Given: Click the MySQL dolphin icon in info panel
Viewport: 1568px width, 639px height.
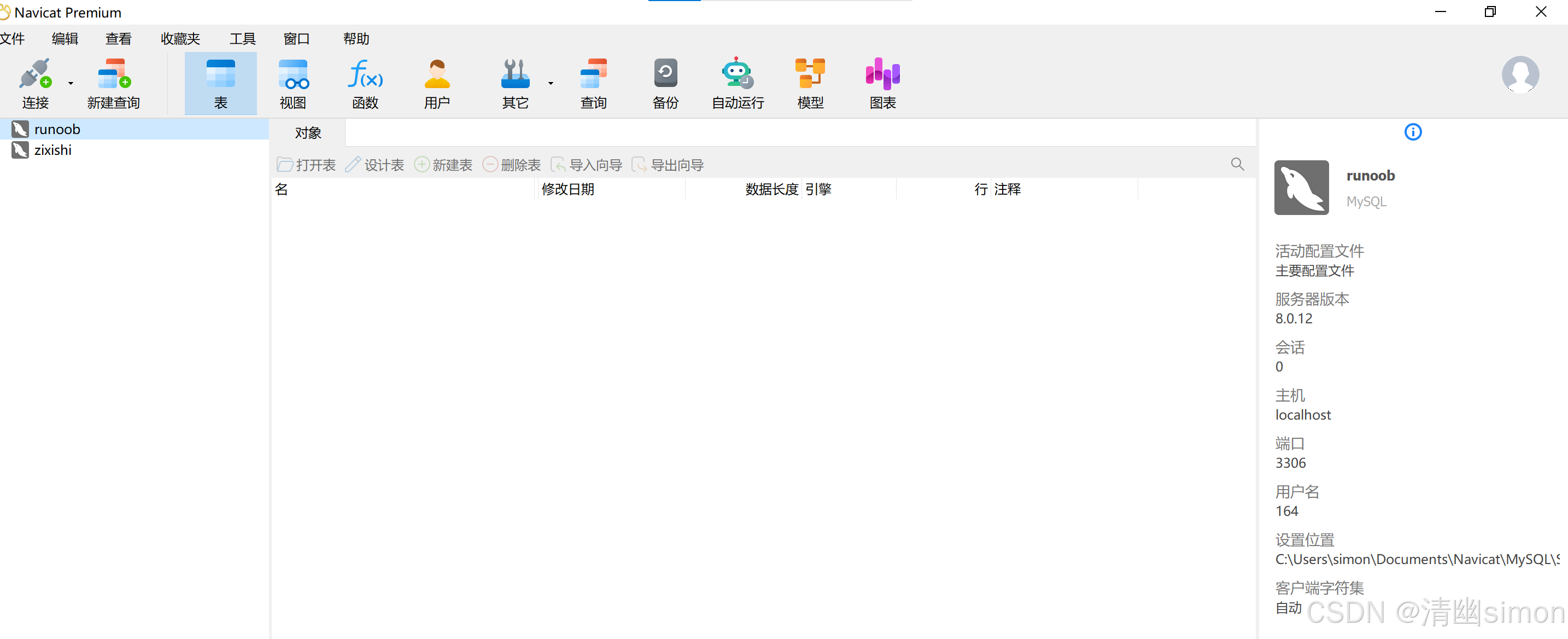Looking at the screenshot, I should click(x=1301, y=188).
